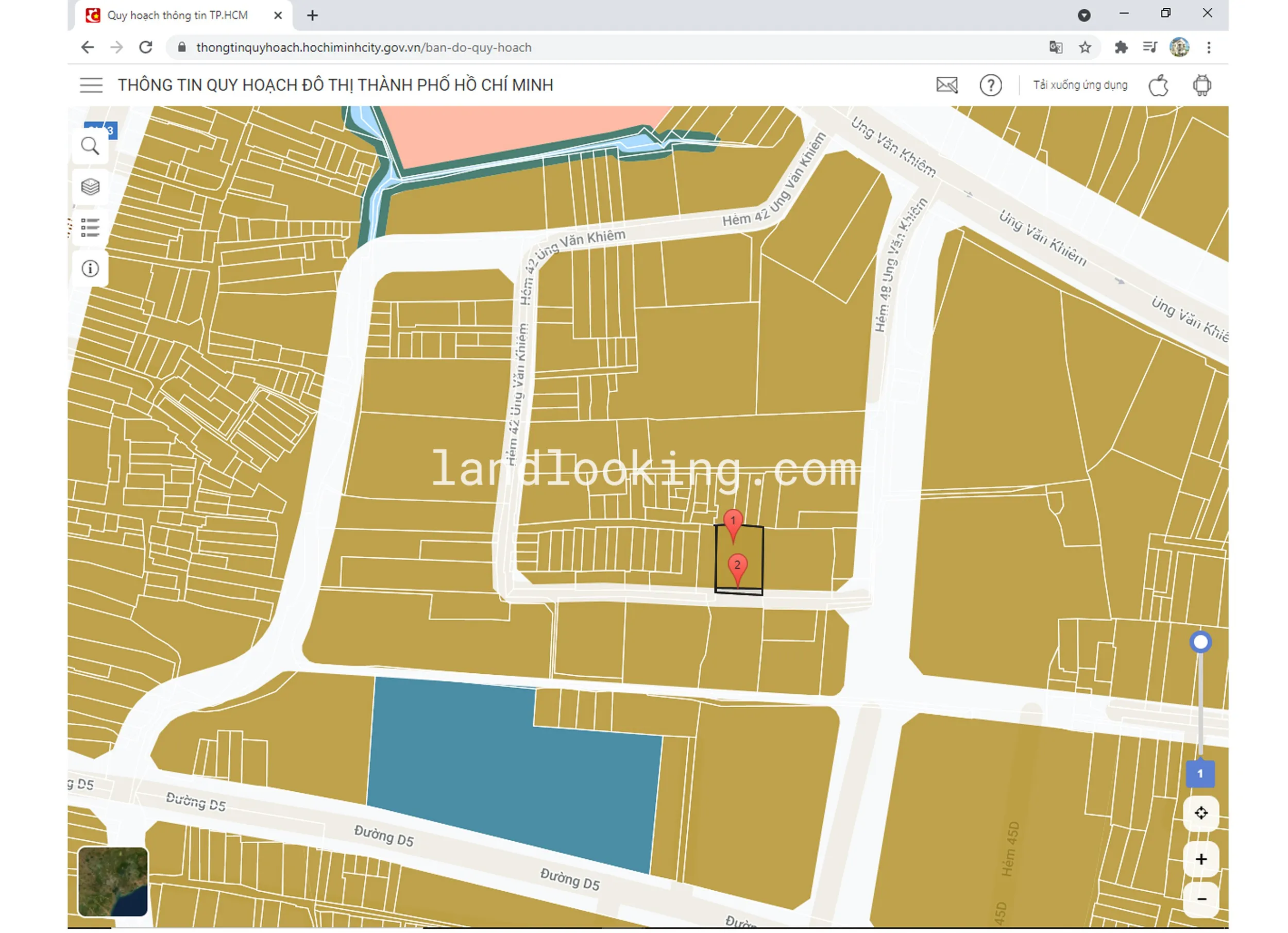Open the map search tool
The height and width of the screenshot is (933, 1288).
pos(90,146)
